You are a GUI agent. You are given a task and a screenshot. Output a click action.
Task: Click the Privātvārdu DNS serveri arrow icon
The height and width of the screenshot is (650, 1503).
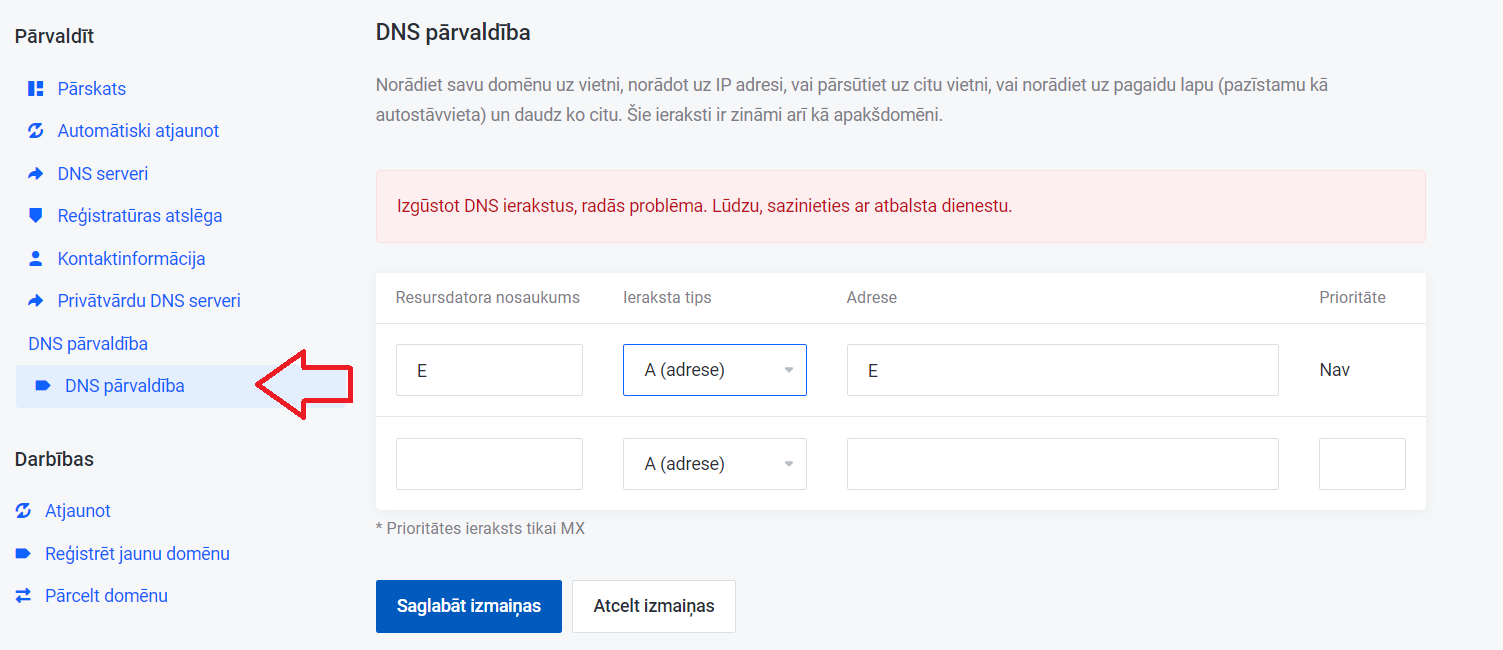click(x=36, y=301)
